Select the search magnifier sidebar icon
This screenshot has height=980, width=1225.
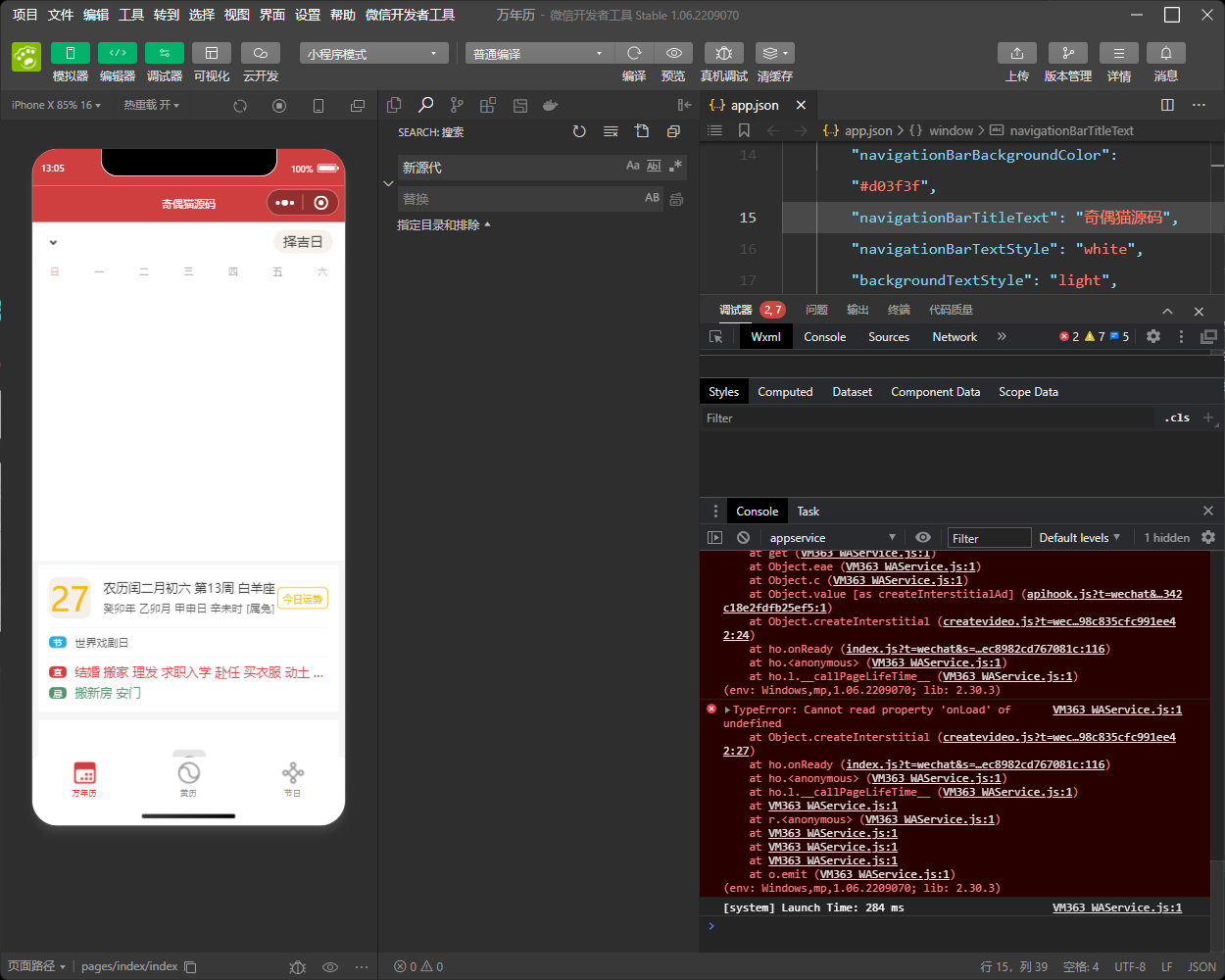426,105
